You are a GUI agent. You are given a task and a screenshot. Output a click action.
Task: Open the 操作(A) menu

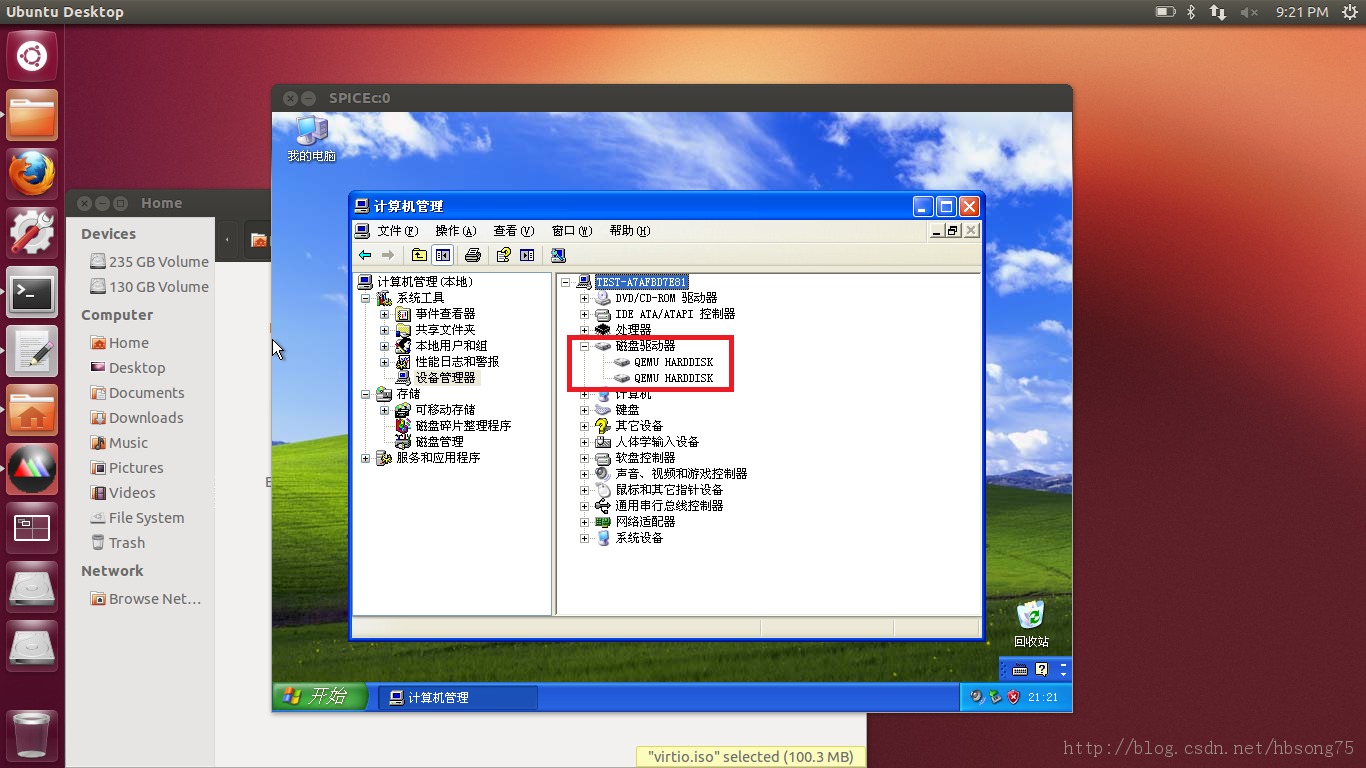click(x=455, y=231)
